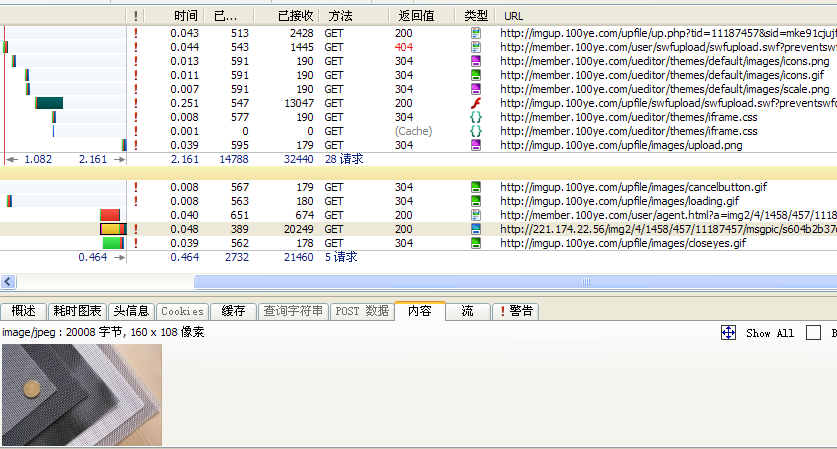
Task: Click the type icon for the up.php request
Action: click(476, 33)
